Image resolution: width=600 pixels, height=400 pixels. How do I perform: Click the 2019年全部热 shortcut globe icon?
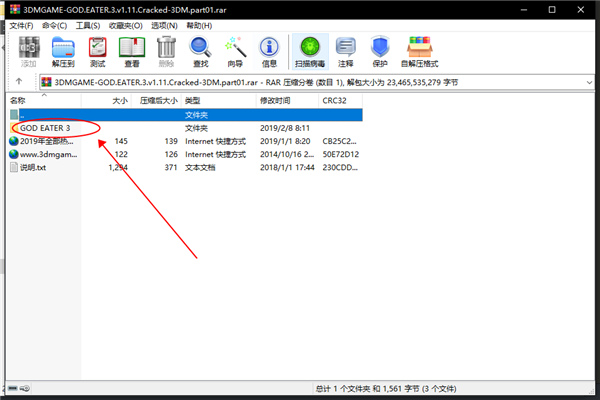14,141
